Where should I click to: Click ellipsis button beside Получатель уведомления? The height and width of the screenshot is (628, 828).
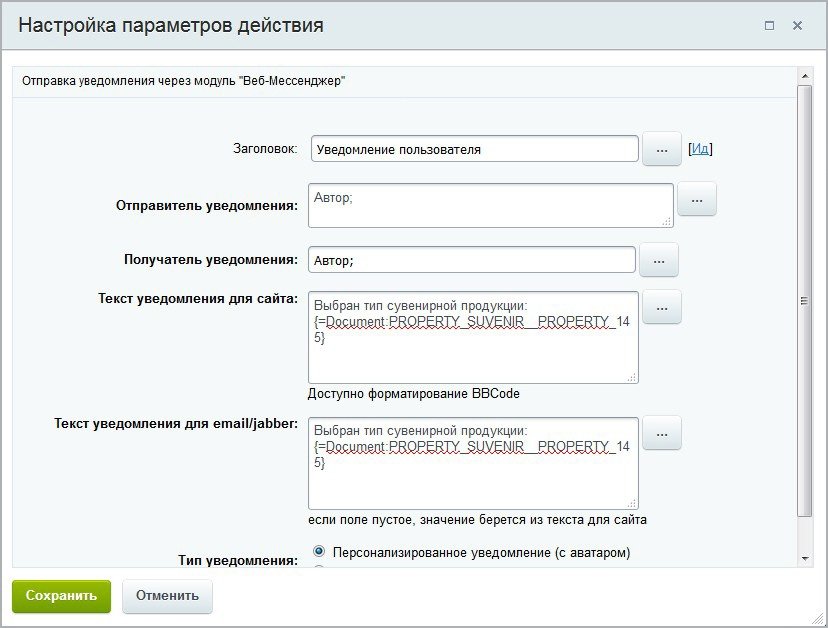(659, 260)
